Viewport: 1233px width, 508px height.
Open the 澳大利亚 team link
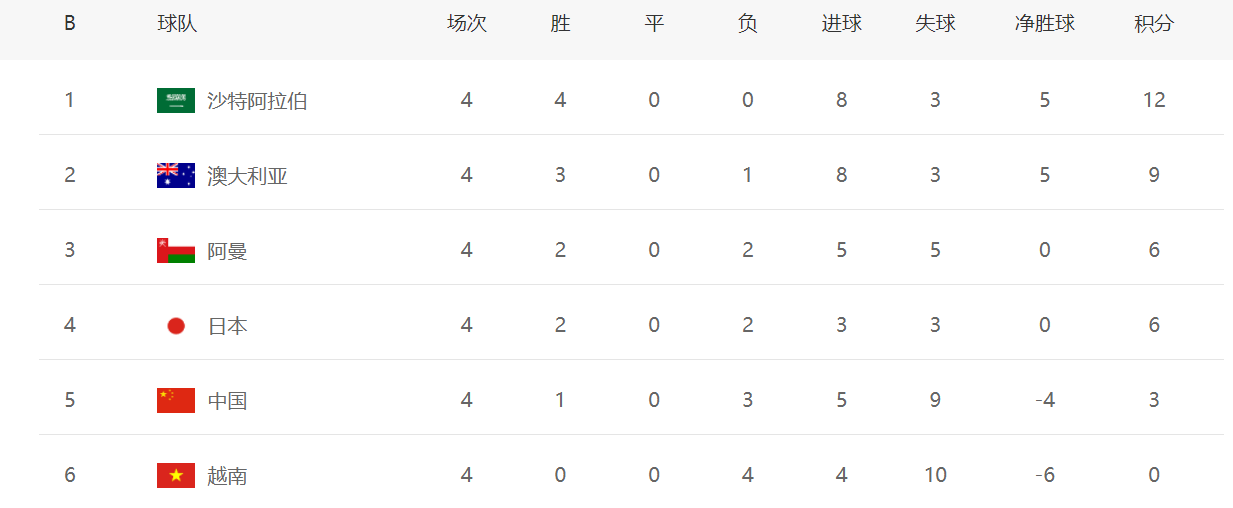(x=247, y=176)
